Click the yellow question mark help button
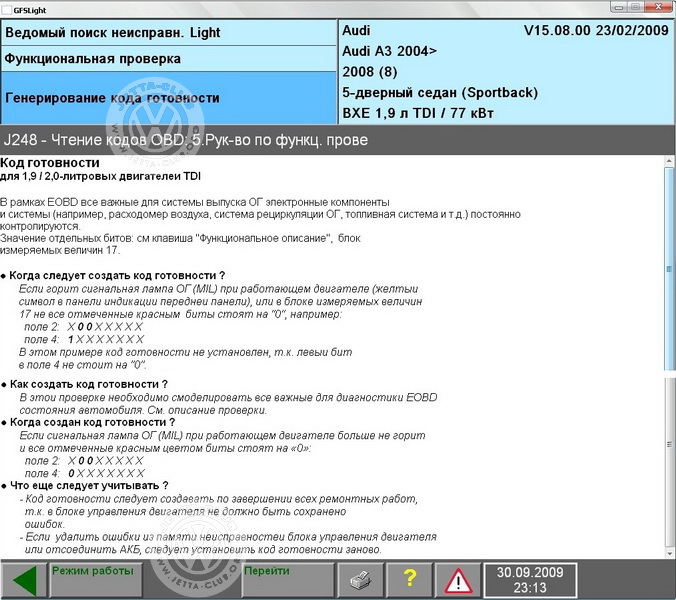The height and width of the screenshot is (600, 676). [410, 580]
